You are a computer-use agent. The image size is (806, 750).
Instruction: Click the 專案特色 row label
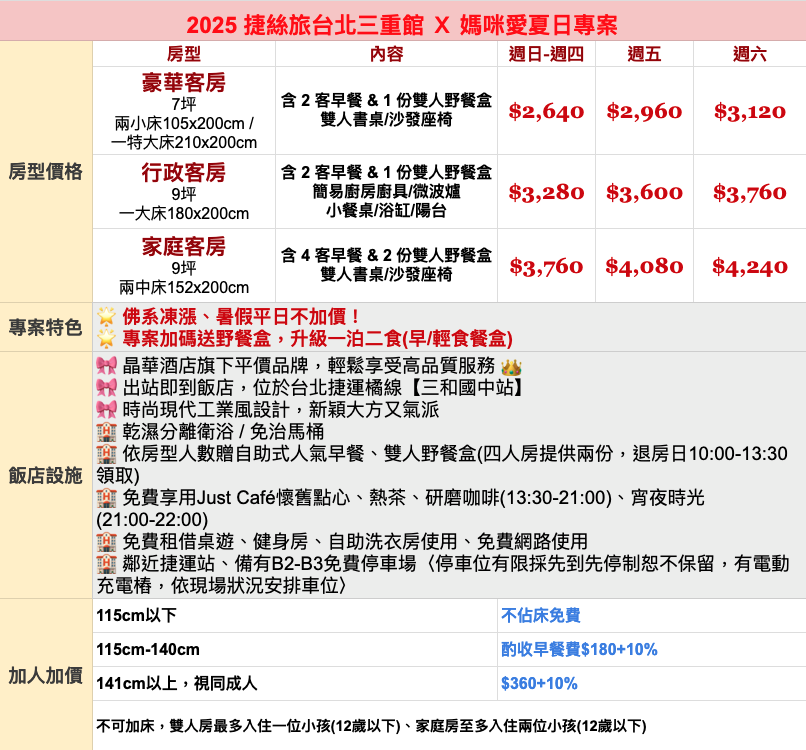46,327
